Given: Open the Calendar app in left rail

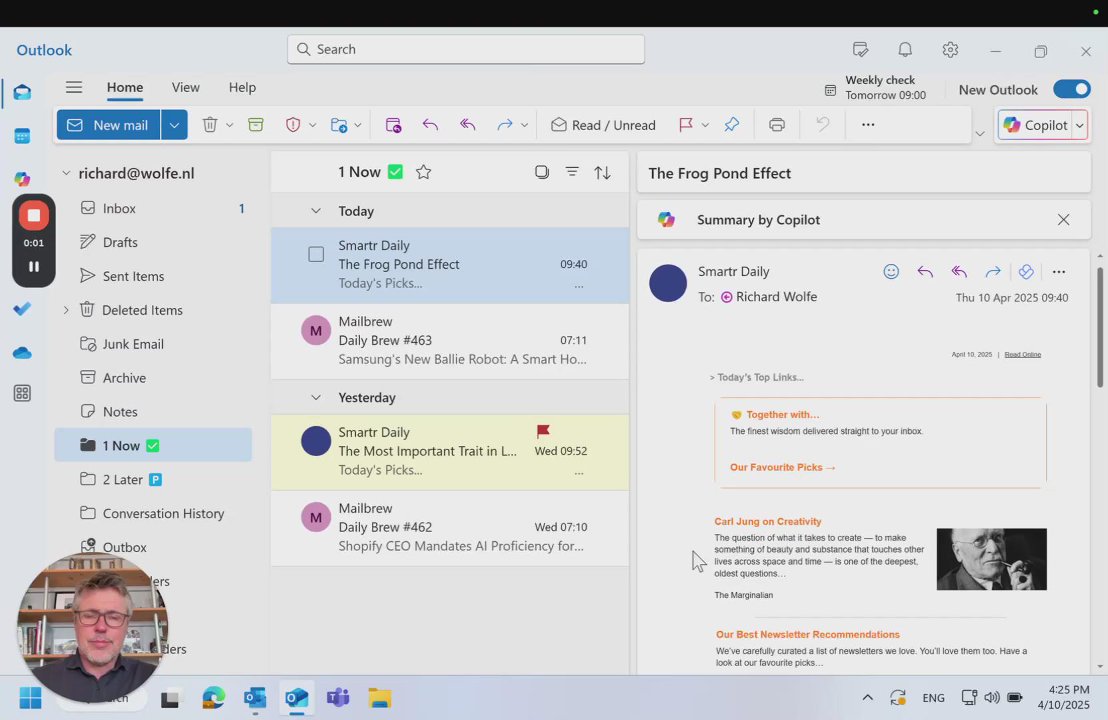Looking at the screenshot, I should tap(22, 136).
